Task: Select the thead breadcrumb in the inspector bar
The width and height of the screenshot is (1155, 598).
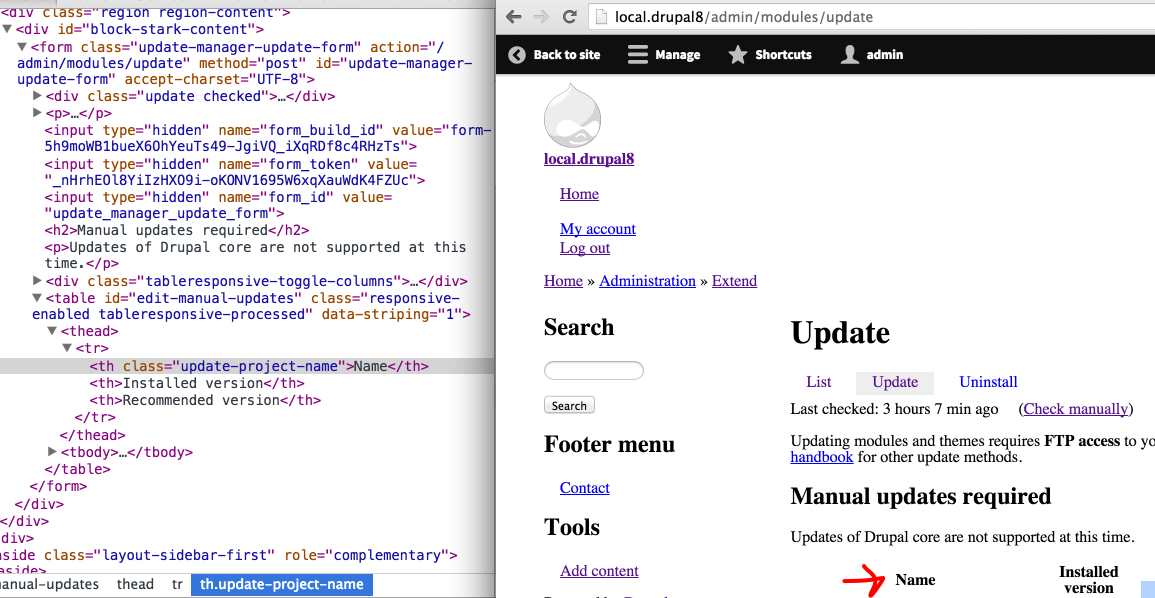Action: 135,584
